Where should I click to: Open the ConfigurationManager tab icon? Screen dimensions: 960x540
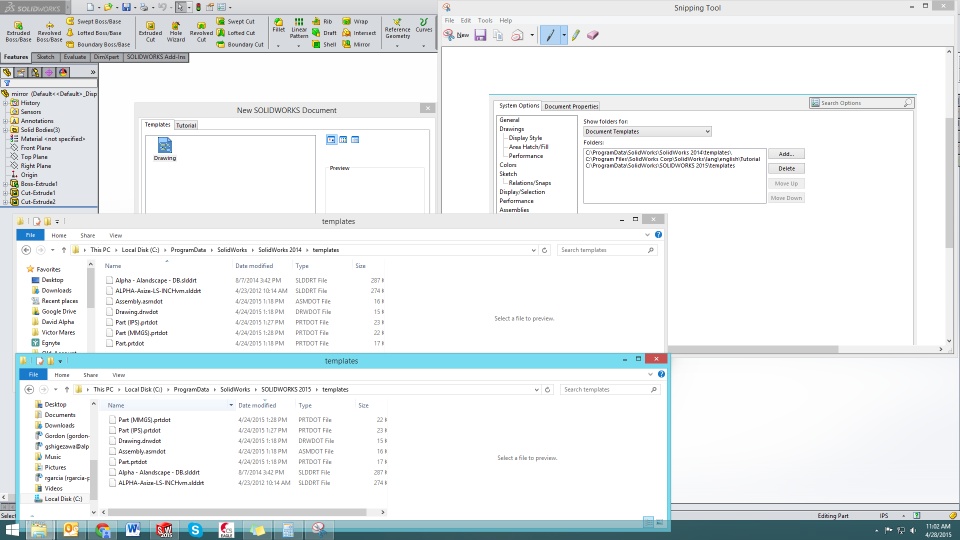coord(35,72)
